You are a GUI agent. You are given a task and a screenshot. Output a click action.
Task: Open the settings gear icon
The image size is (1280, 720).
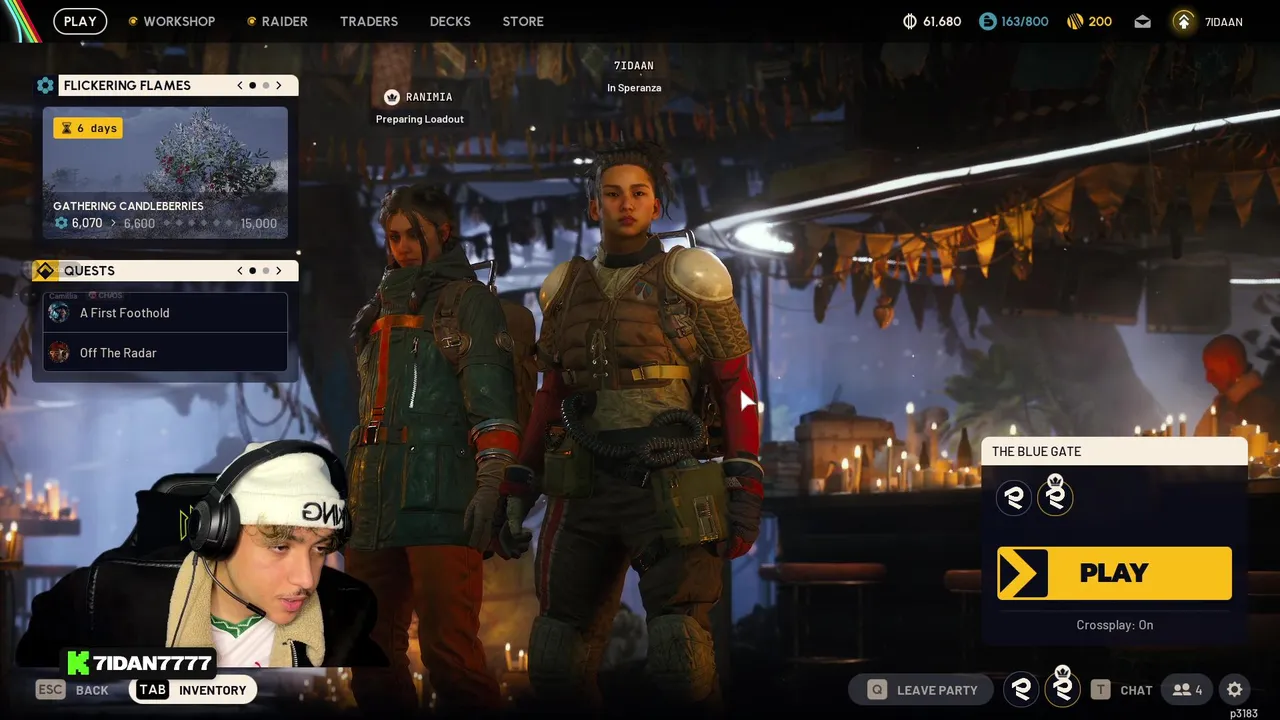(1235, 690)
